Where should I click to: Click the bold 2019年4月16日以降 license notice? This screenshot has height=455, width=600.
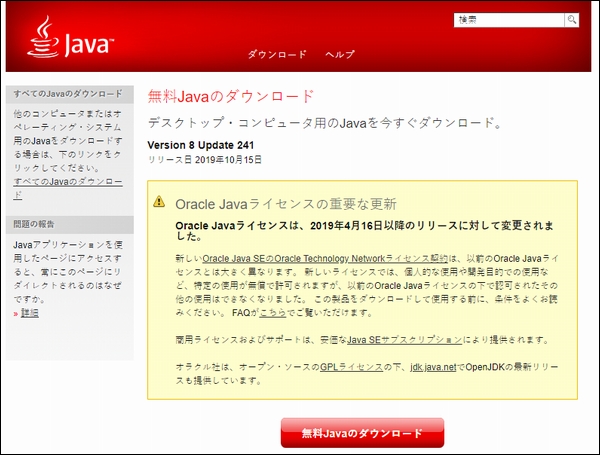click(x=364, y=231)
